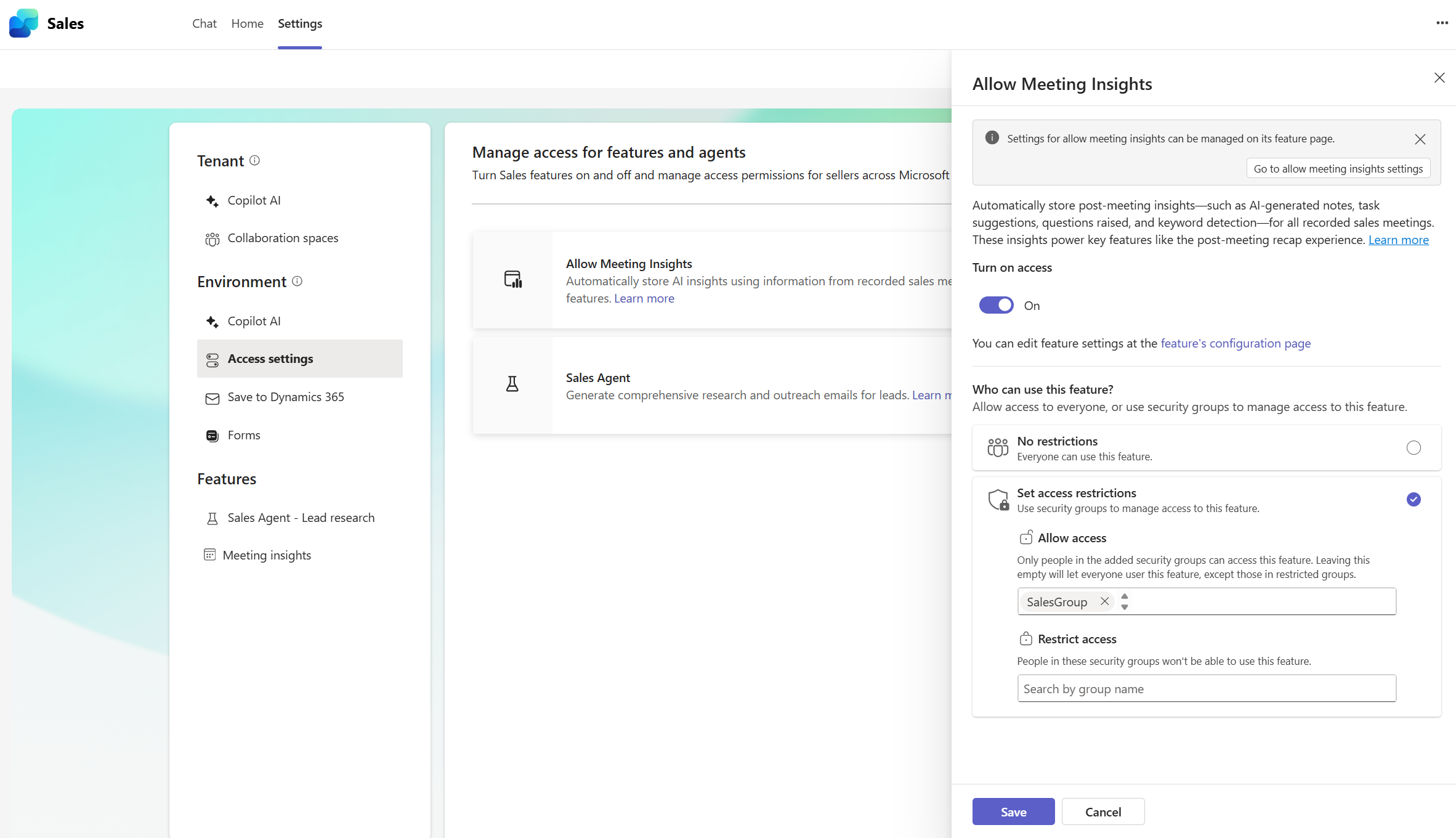Viewport: 1456px width, 838px height.
Task: Open Copilot AI under Tenant
Action: [254, 200]
